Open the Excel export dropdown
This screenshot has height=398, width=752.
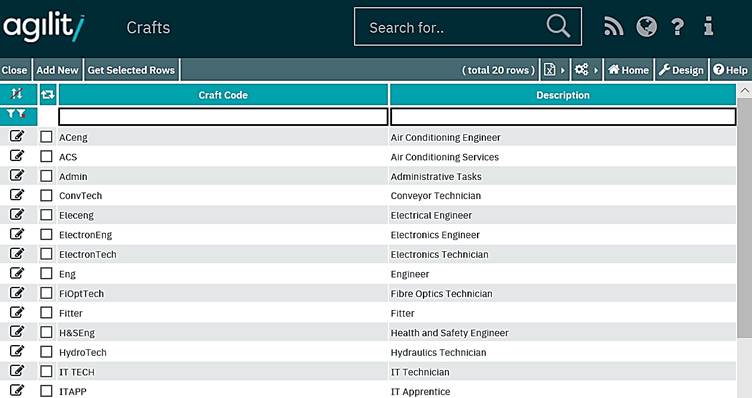[x=554, y=70]
